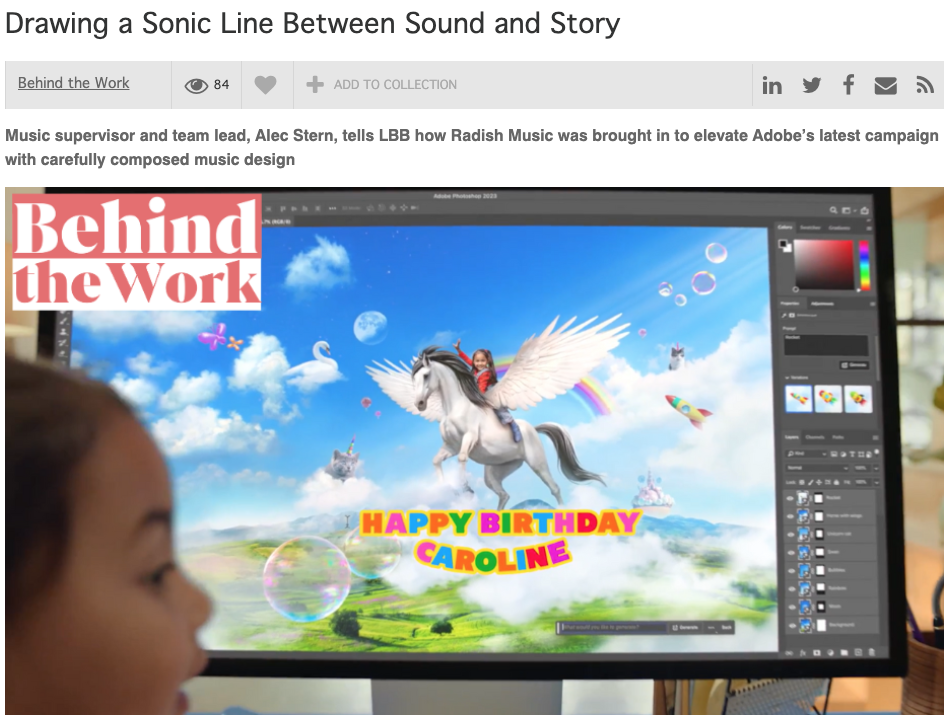Open the RSS feed icon
951x720 pixels.
point(924,86)
